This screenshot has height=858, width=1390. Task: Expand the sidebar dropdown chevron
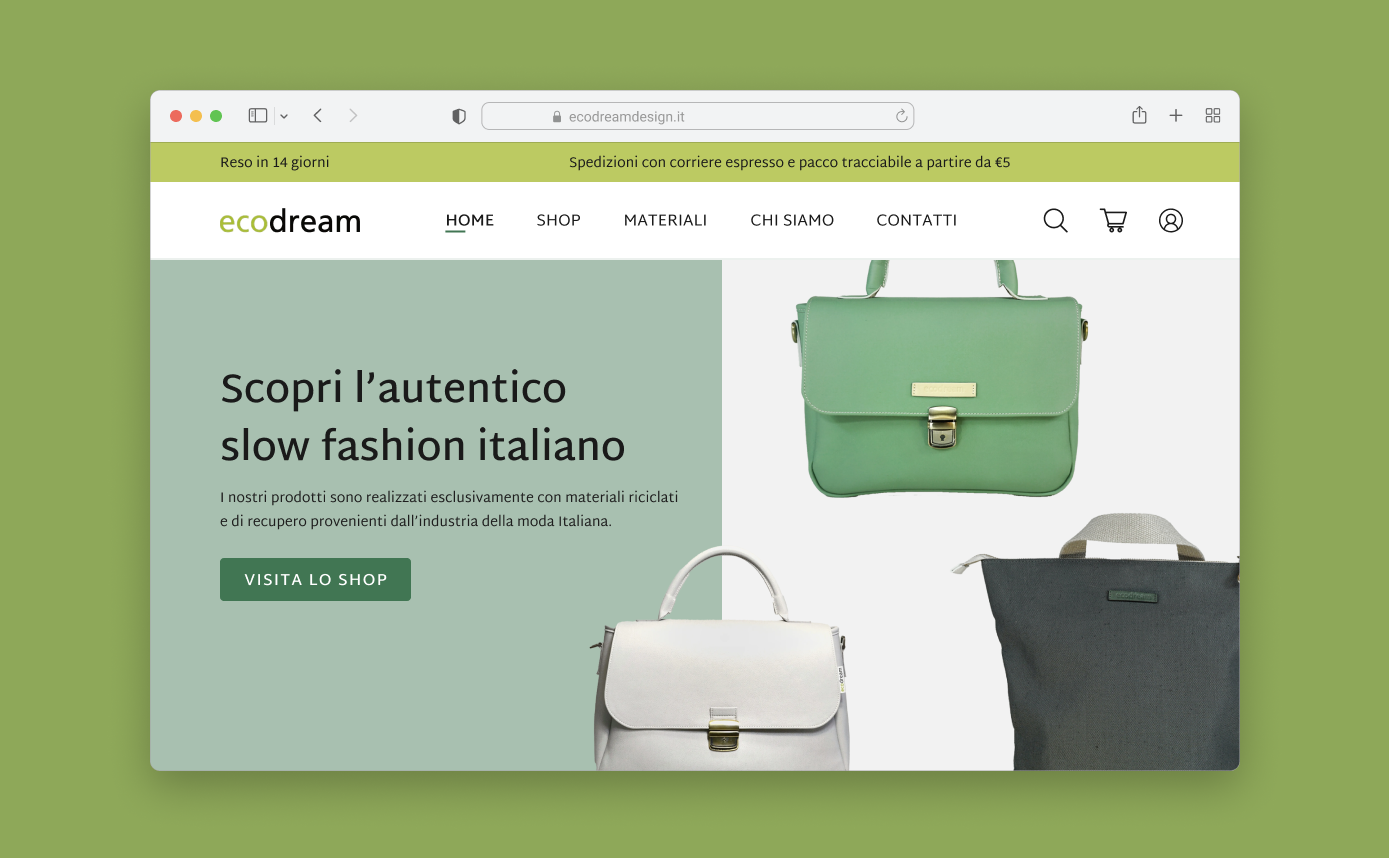click(x=284, y=116)
